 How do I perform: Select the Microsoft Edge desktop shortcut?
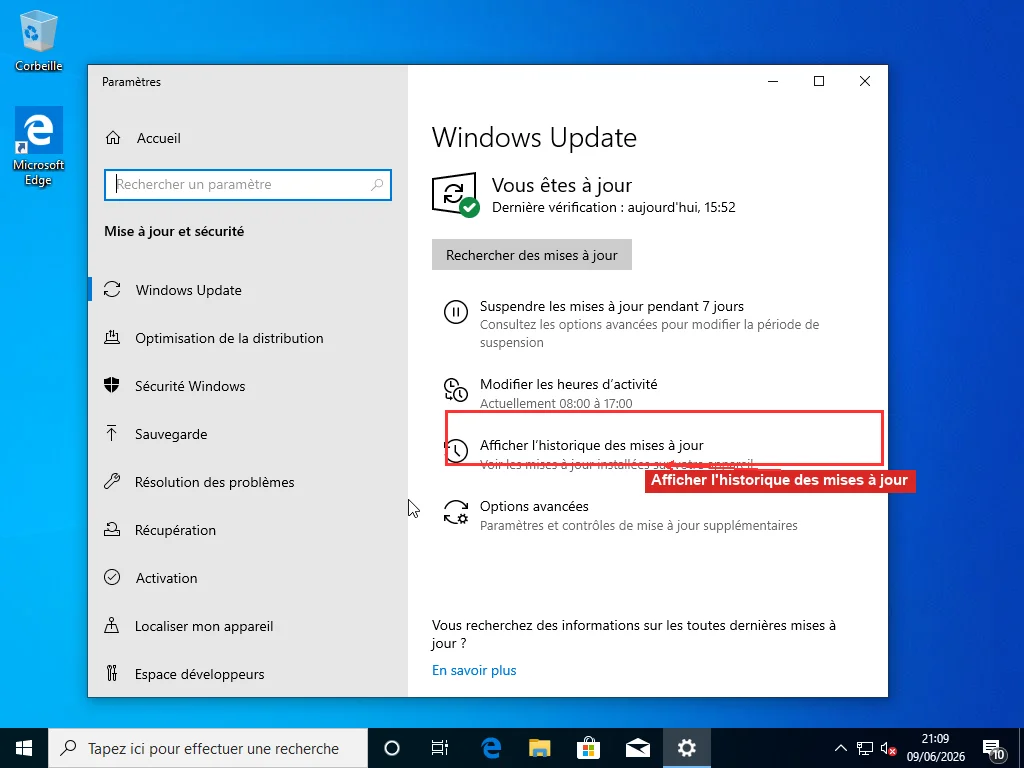39,147
